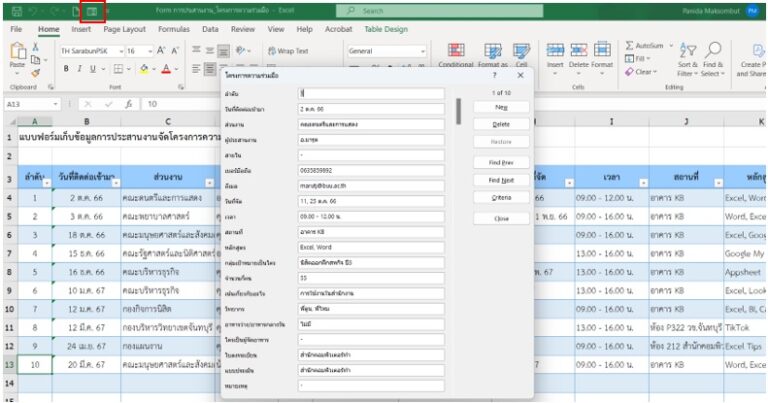Click the Save icon in title bar

point(15,12)
